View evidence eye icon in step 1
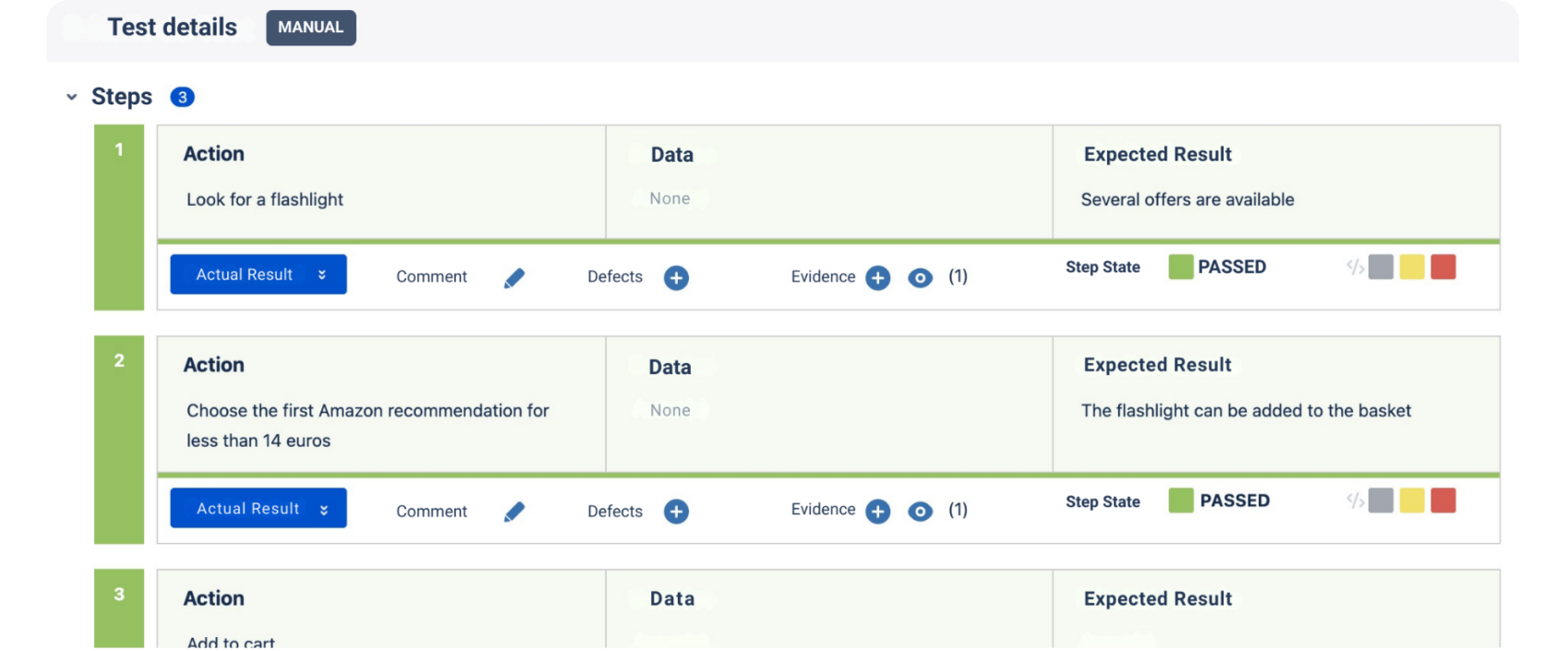 click(x=920, y=278)
